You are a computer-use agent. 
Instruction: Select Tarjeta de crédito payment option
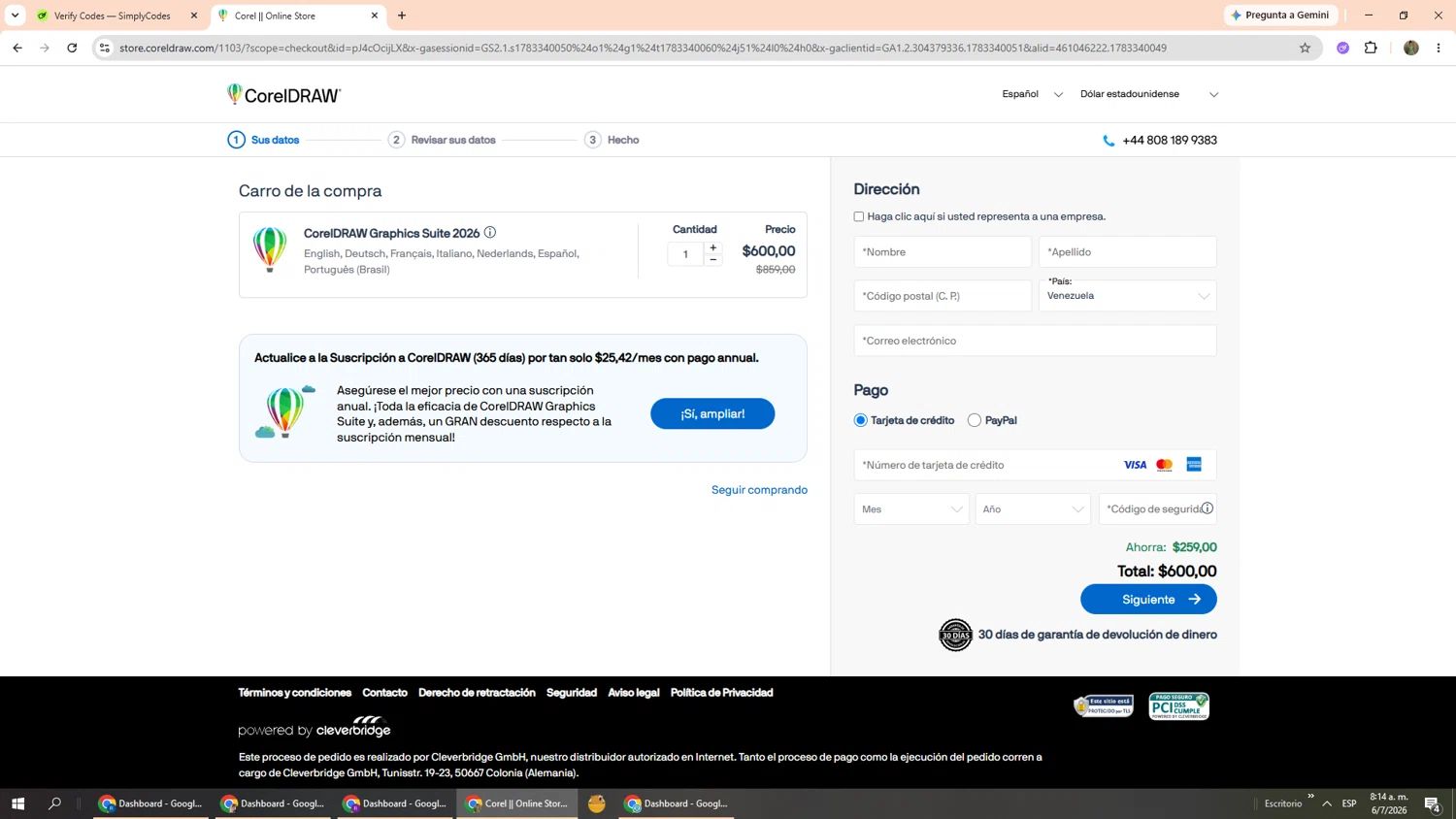click(x=860, y=420)
